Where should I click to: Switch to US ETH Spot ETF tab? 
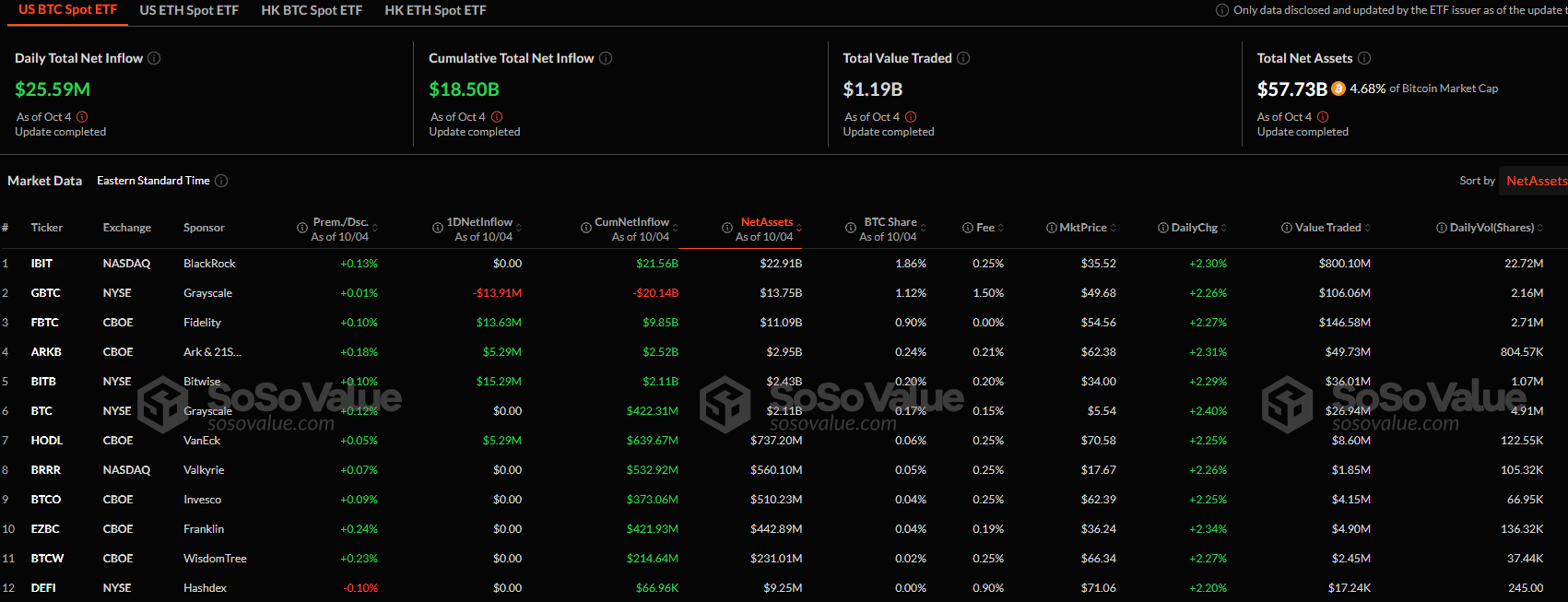pyautogui.click(x=189, y=10)
